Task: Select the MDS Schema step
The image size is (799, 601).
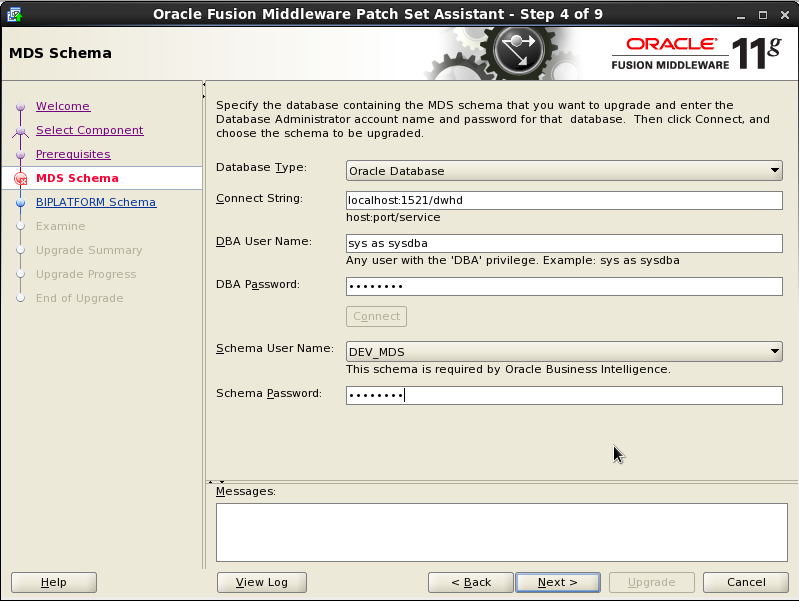Action: pyautogui.click(x=77, y=178)
